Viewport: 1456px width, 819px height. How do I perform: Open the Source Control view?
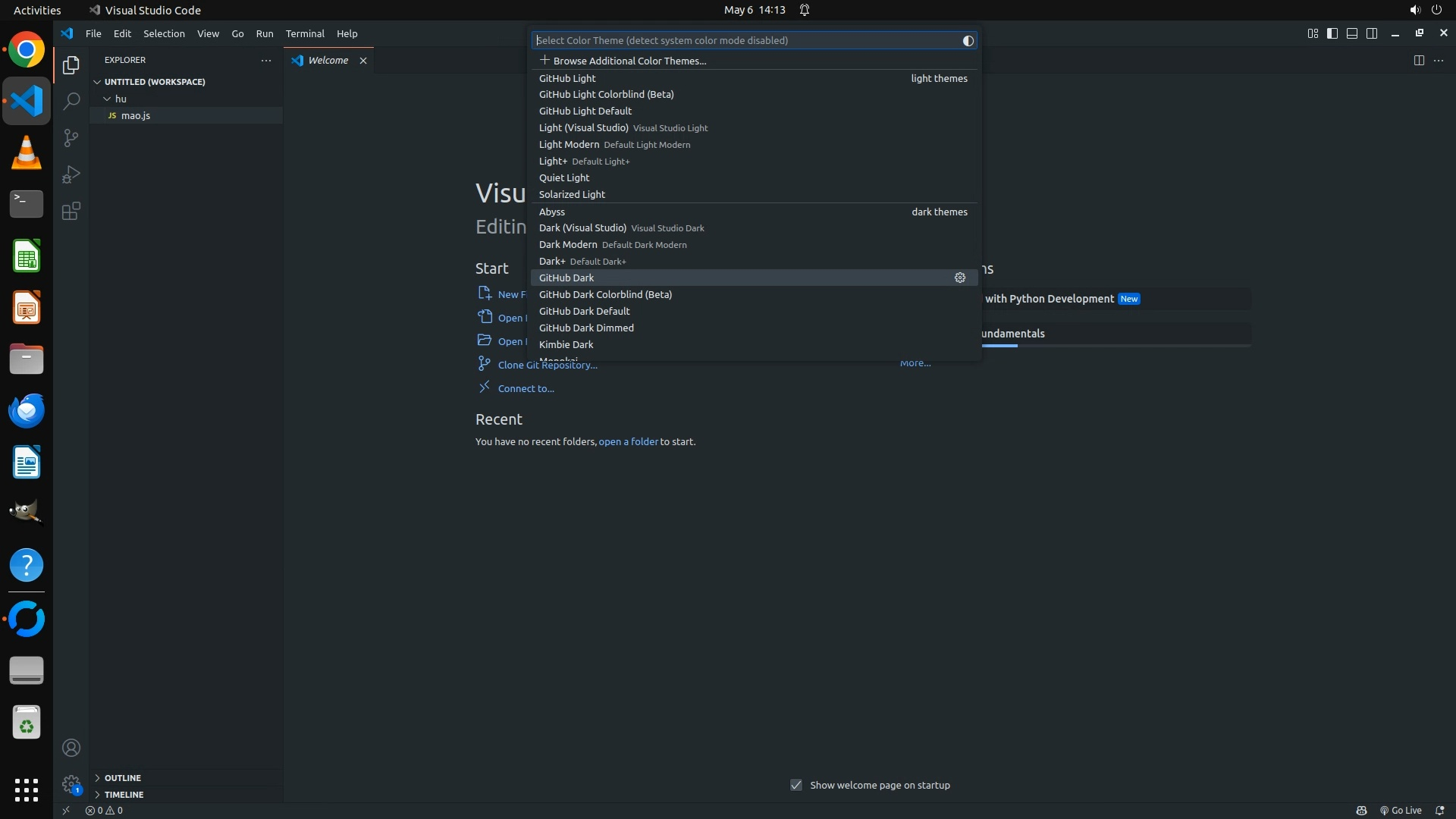[x=71, y=138]
